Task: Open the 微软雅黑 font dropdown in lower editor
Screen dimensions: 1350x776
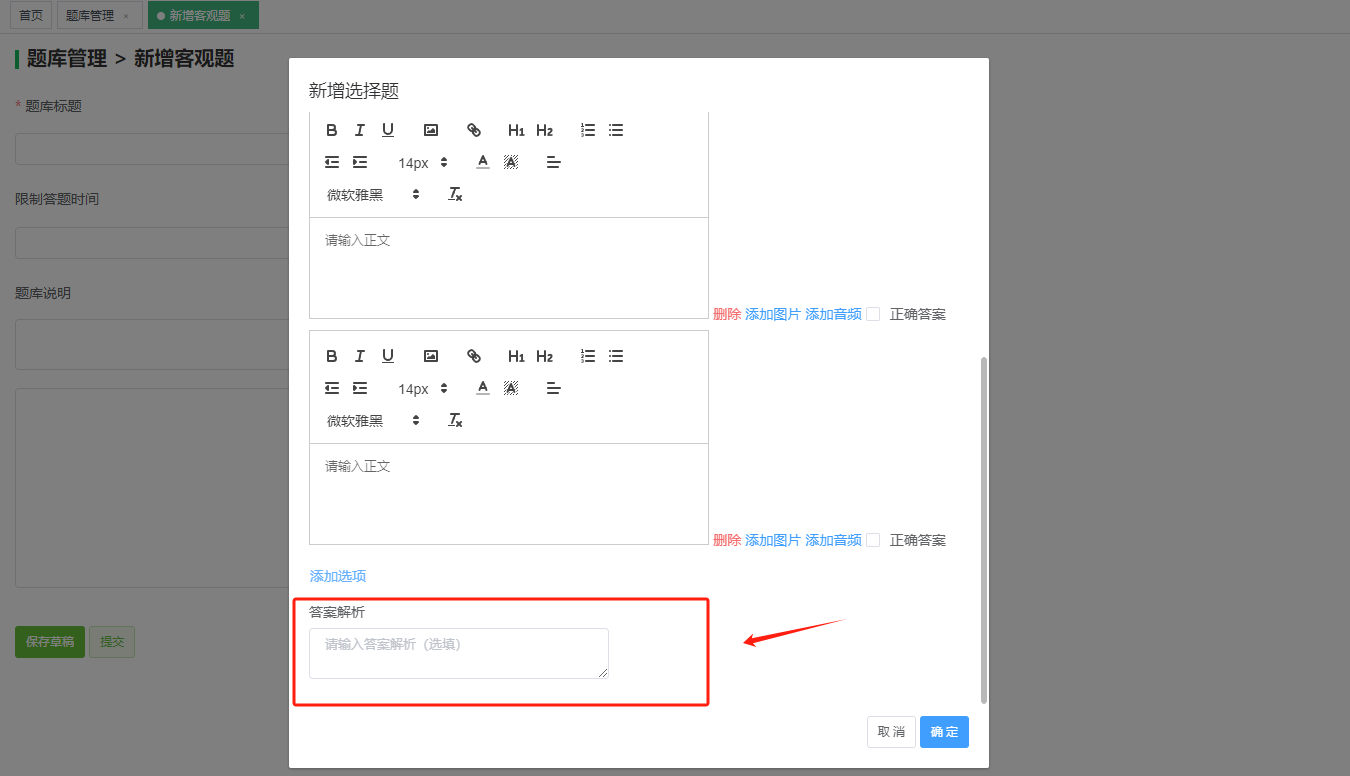Action: coord(373,421)
